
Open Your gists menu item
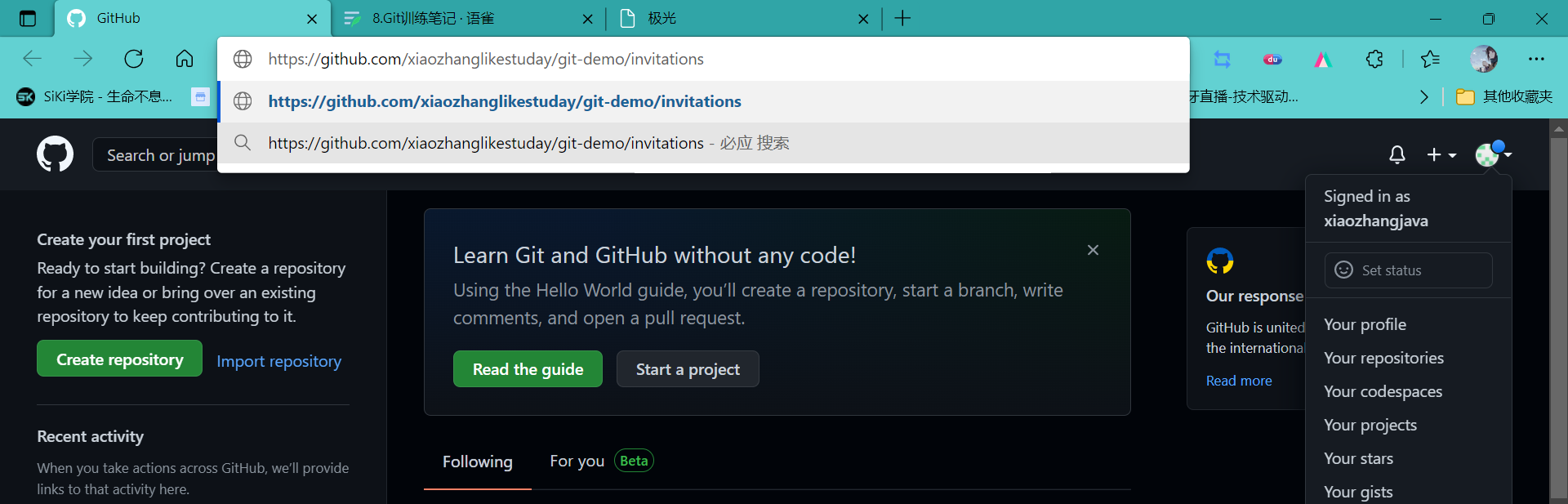click(x=1408, y=492)
